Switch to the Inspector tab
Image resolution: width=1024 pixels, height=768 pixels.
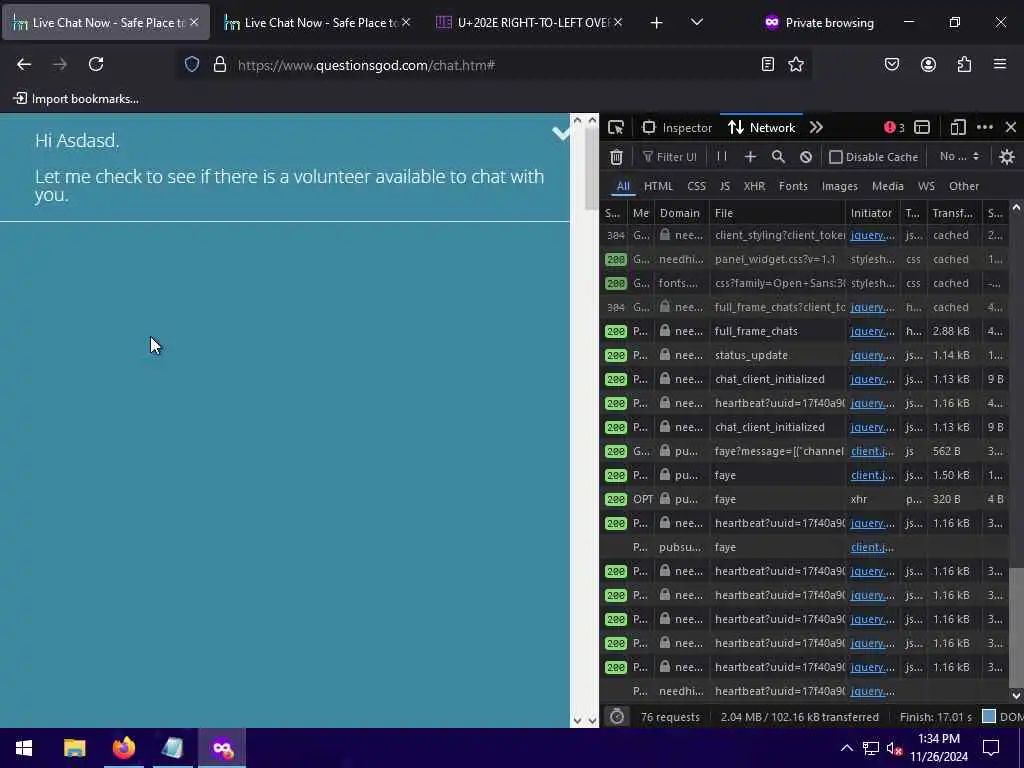click(677, 127)
